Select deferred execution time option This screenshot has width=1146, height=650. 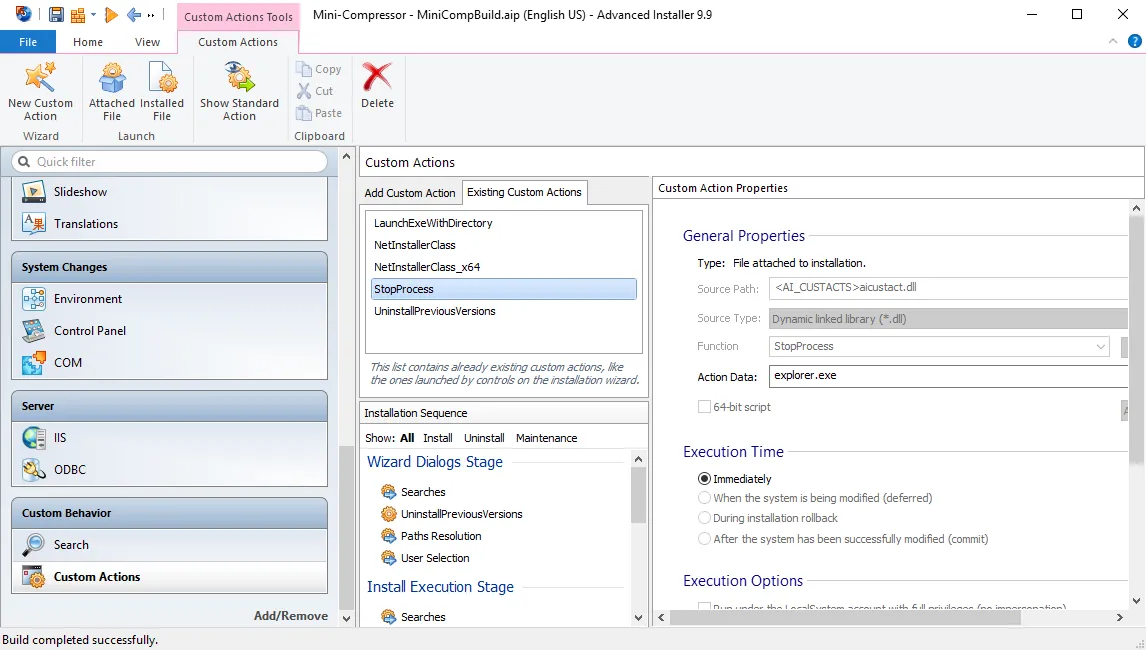click(704, 498)
